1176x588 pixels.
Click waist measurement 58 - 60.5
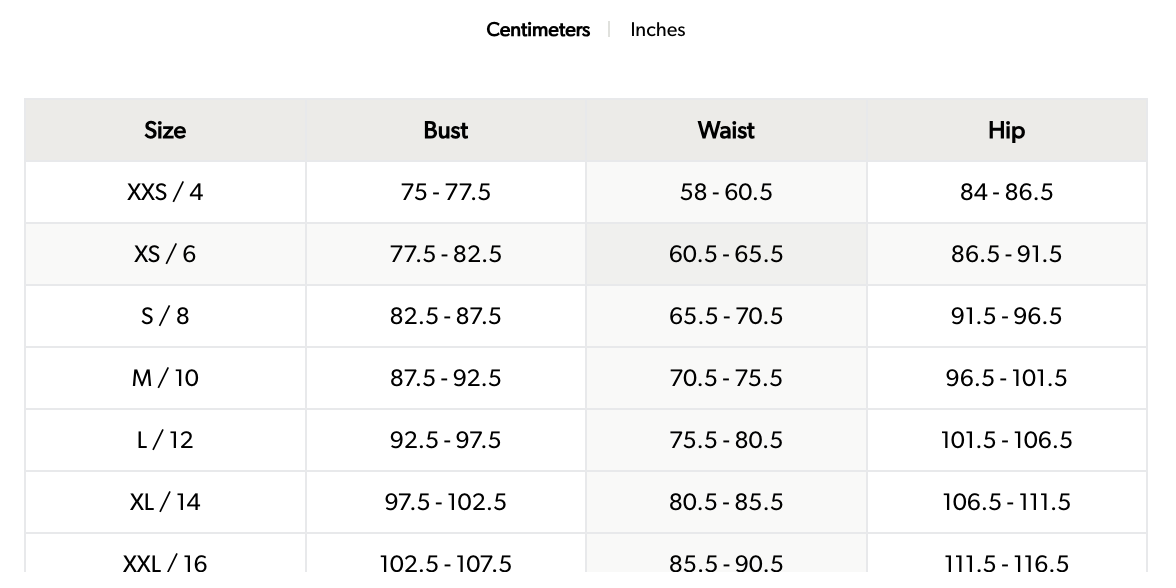726,192
